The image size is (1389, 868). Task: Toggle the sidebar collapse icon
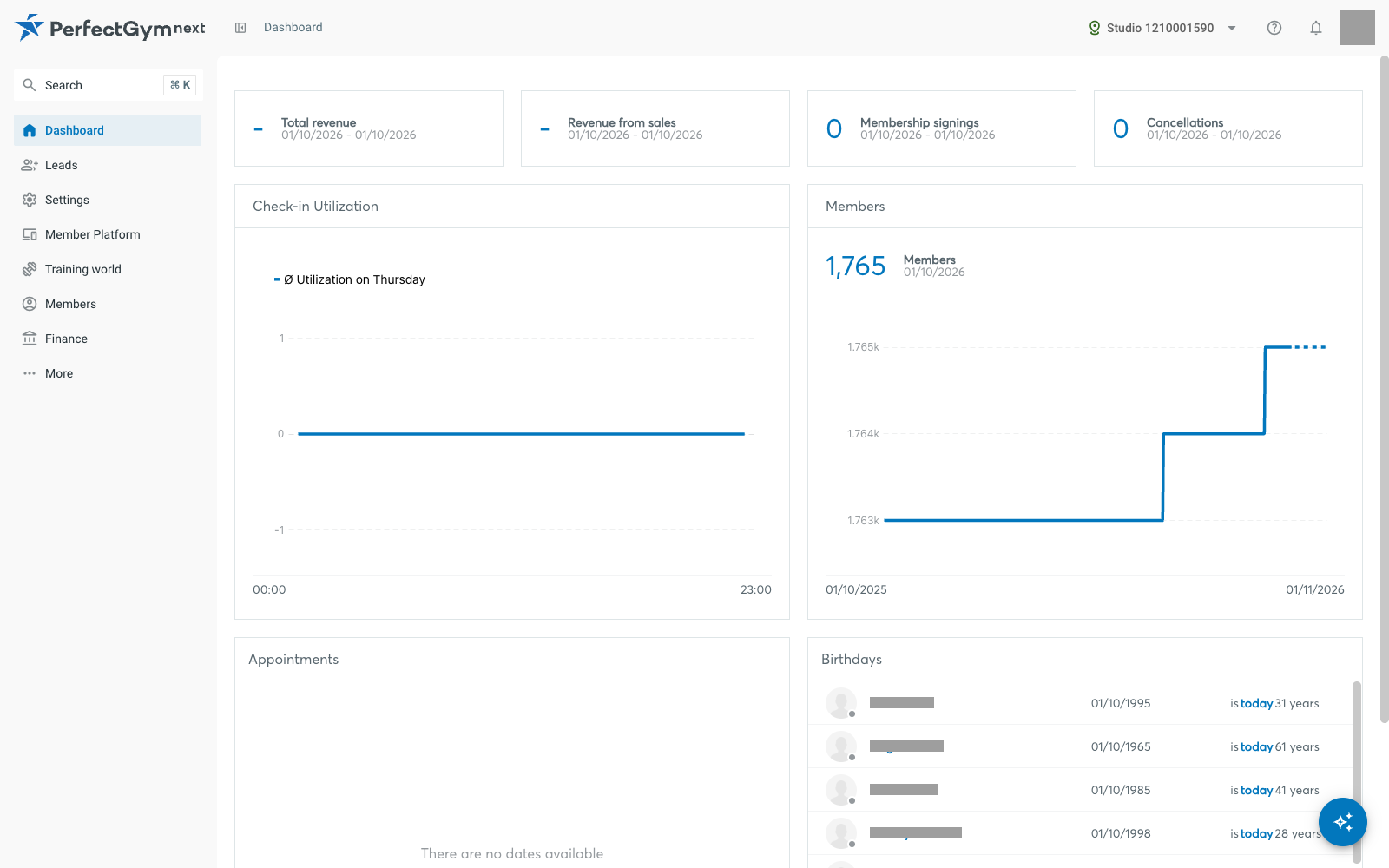(240, 28)
